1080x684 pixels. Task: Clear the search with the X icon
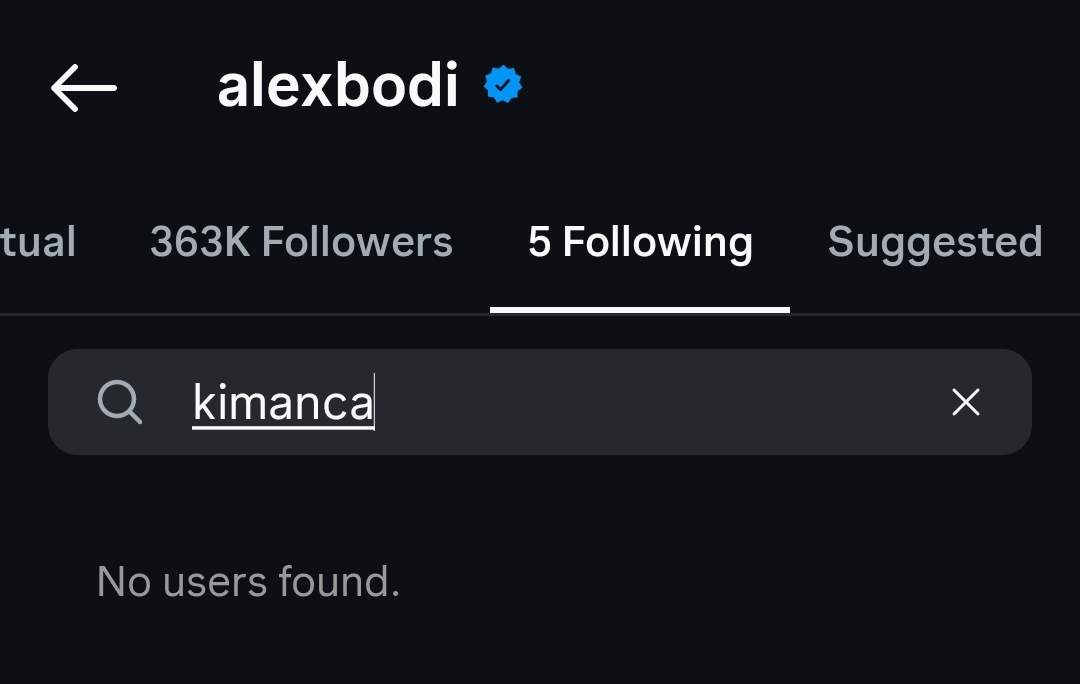click(x=965, y=402)
